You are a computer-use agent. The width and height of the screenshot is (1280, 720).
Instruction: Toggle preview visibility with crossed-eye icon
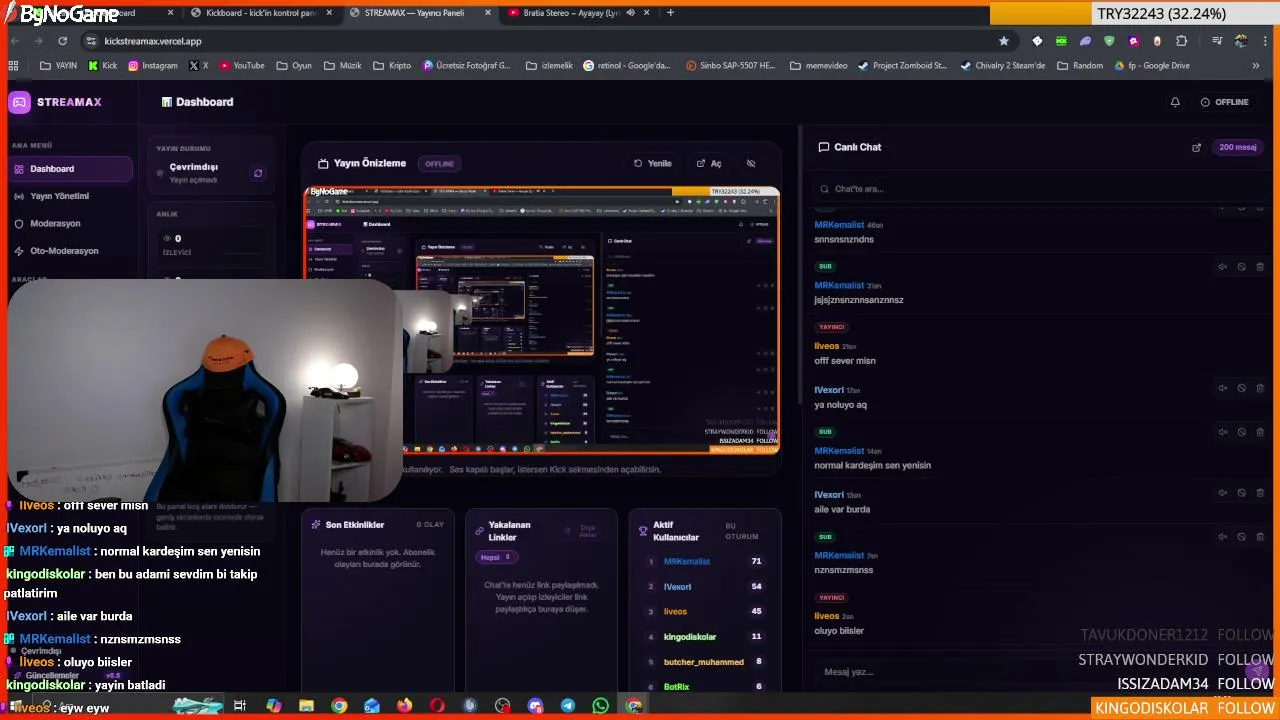pos(751,163)
